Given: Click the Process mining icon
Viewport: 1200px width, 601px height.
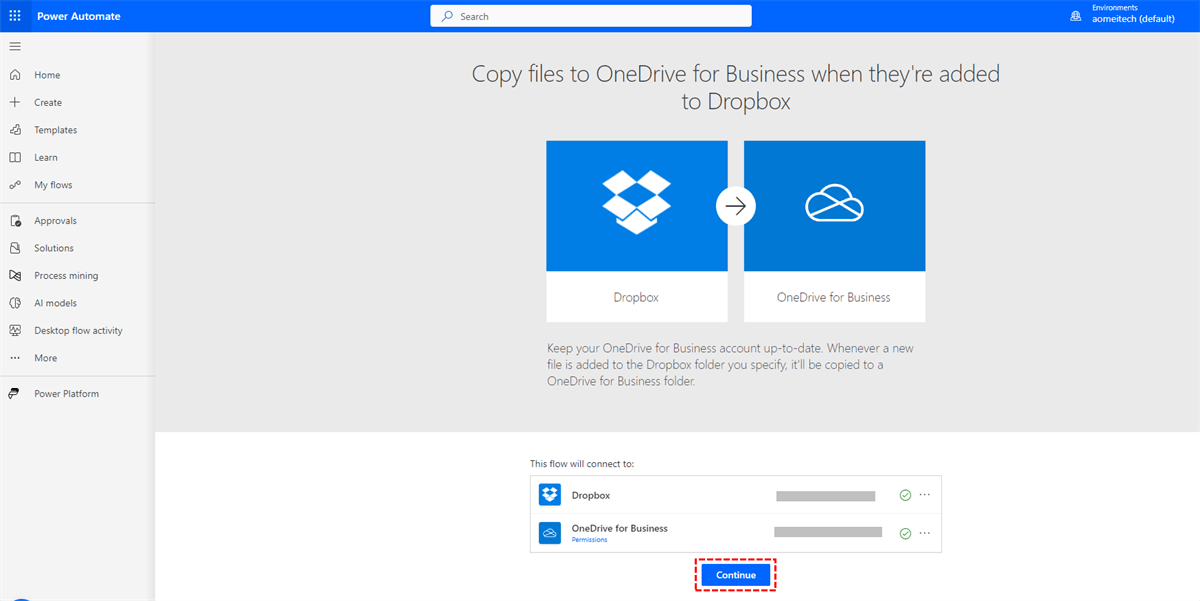Looking at the screenshot, I should (14, 275).
